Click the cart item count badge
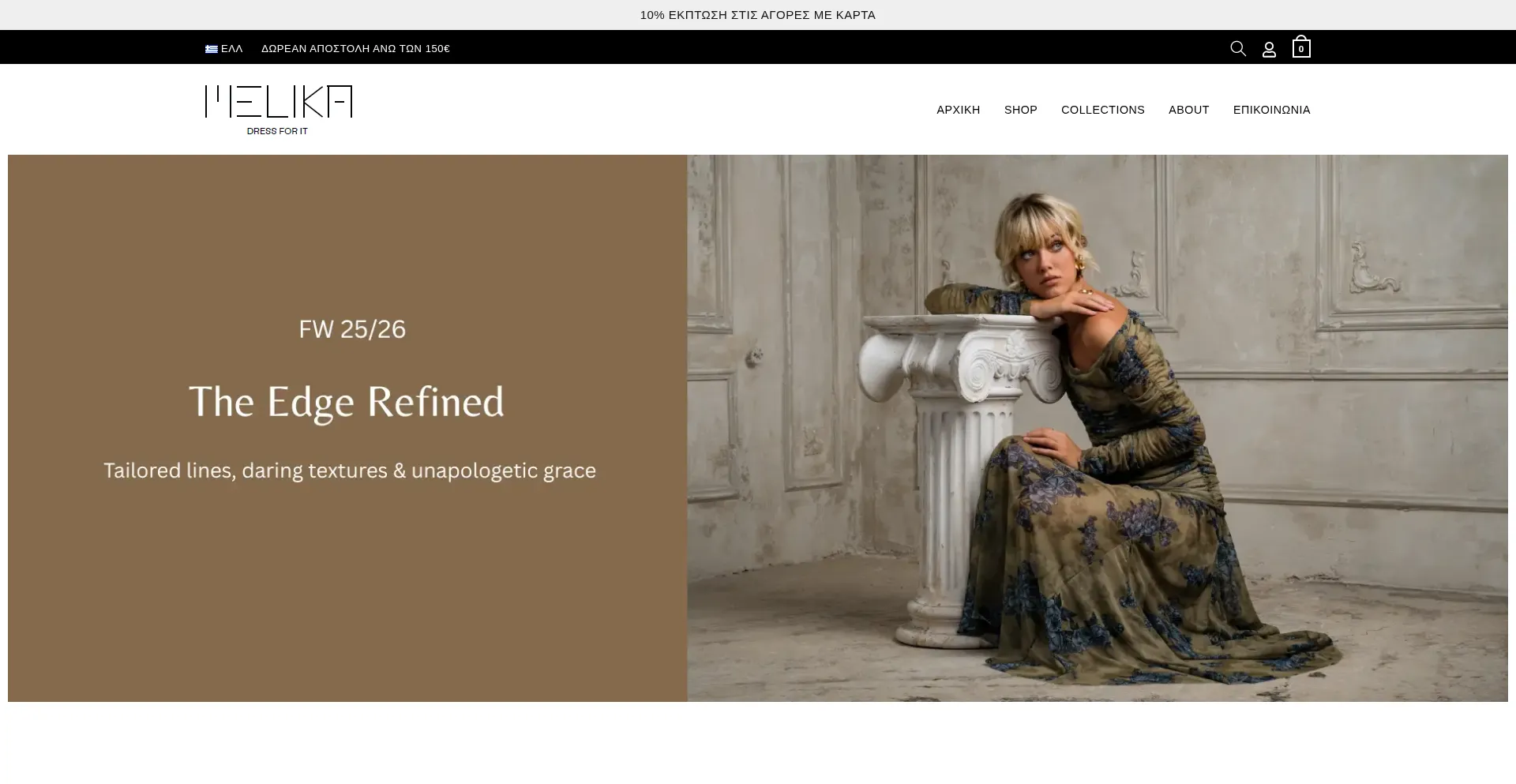The height and width of the screenshot is (784, 1516). point(1301,50)
